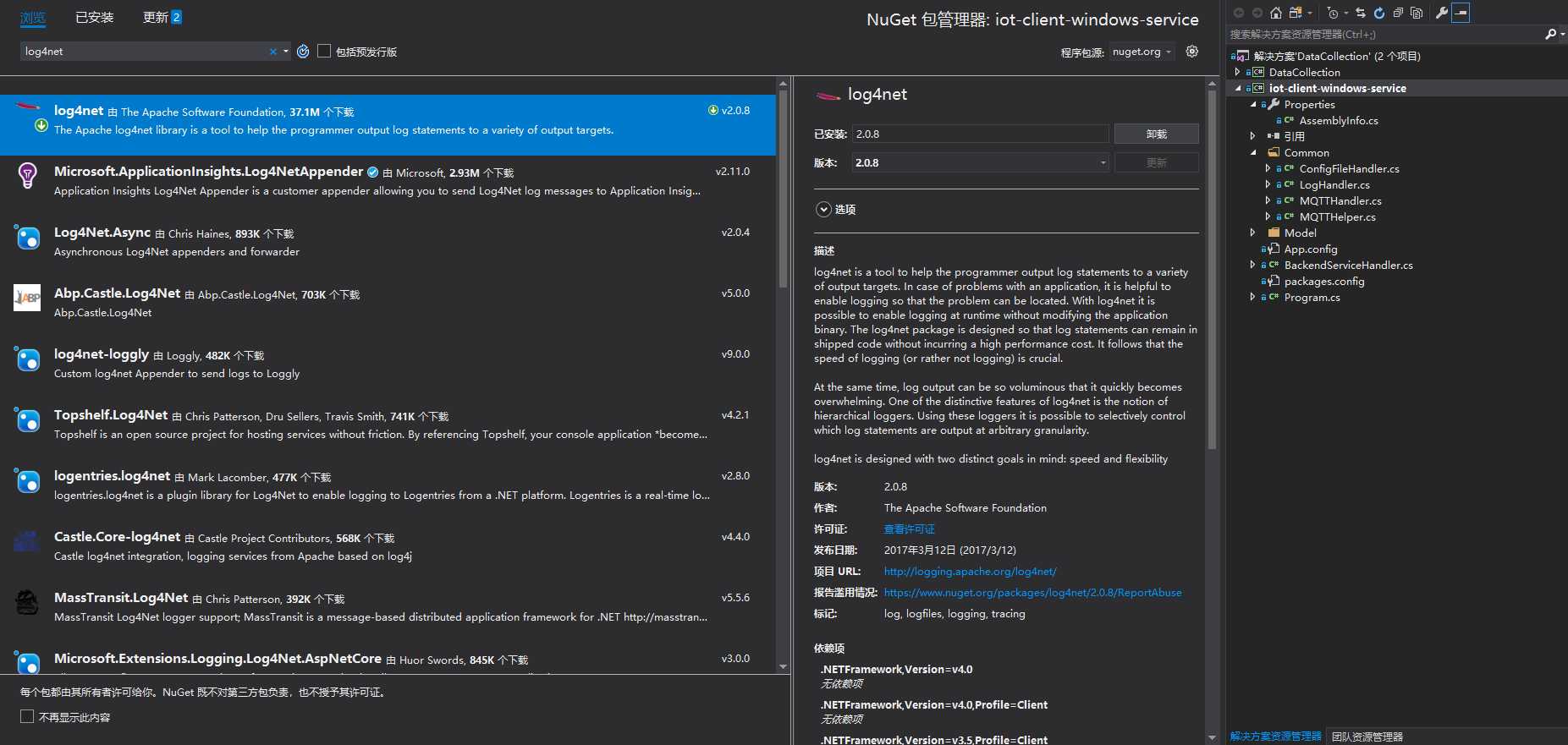This screenshot has height=745, width=1568.
Task: Collapse the iot-client-windows-service project node
Action: click(1237, 88)
